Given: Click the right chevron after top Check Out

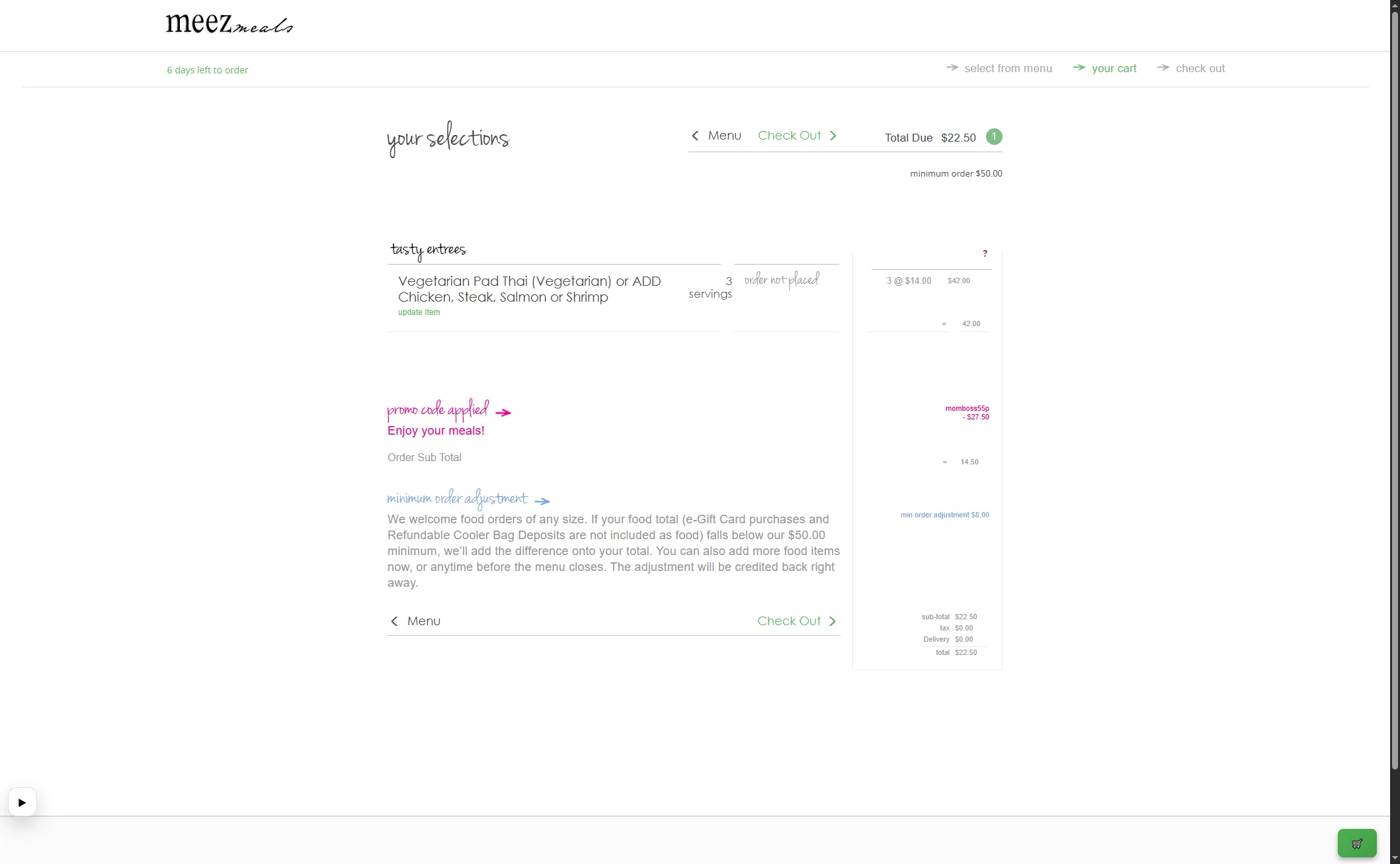Looking at the screenshot, I should point(833,136).
